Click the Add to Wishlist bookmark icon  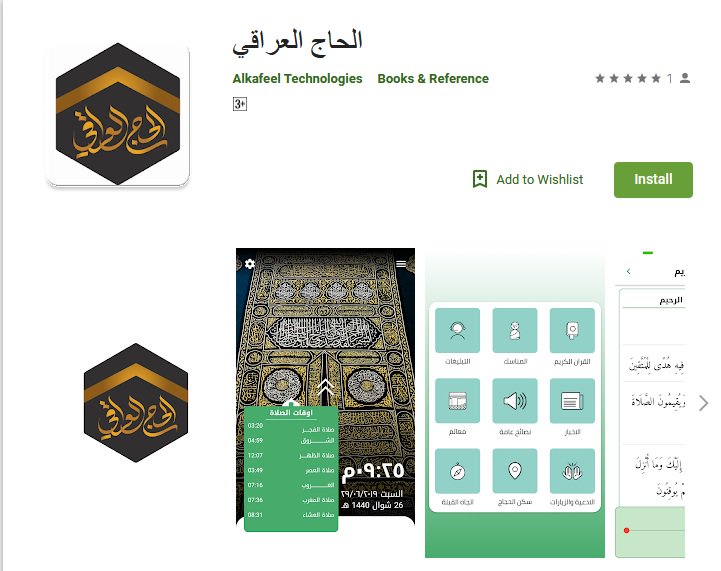[480, 179]
